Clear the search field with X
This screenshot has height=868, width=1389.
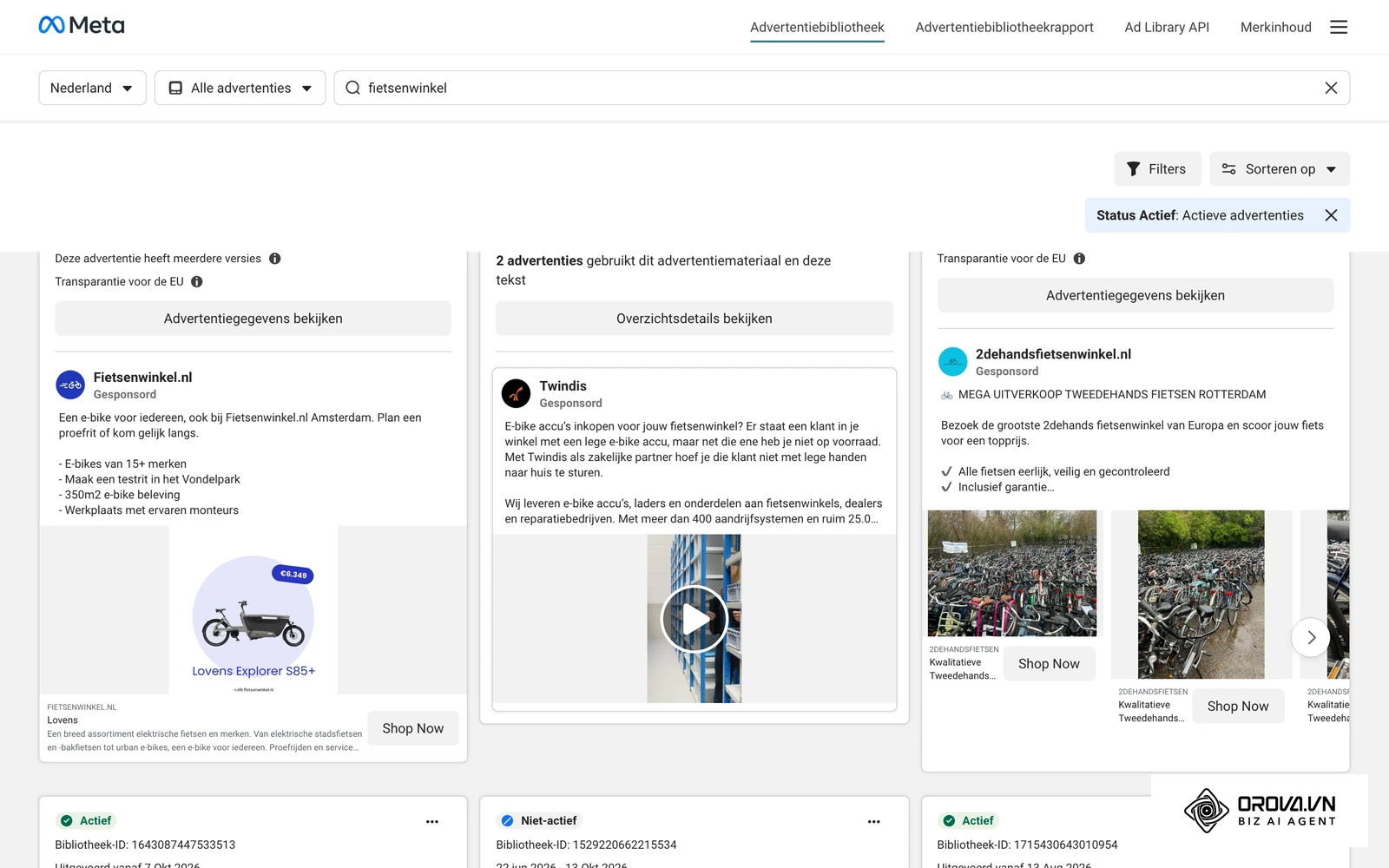[1331, 88]
